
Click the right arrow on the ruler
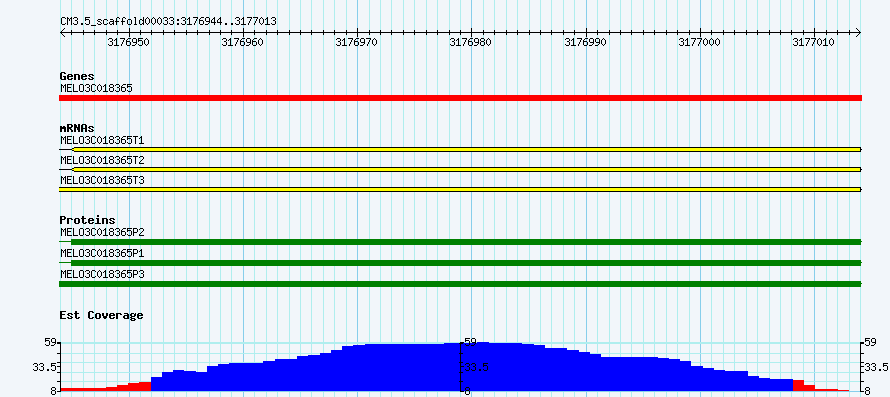click(x=859, y=32)
